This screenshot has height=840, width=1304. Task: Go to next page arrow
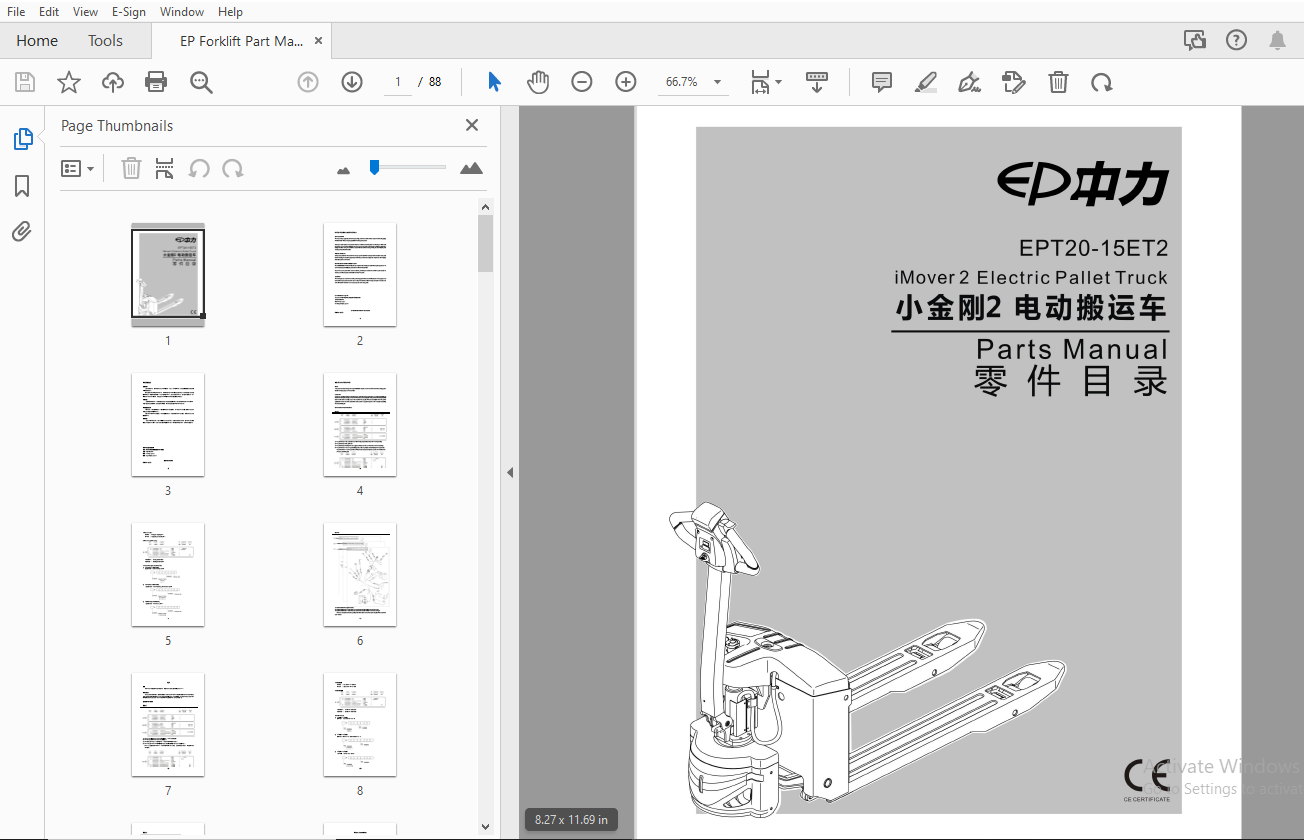coord(352,82)
